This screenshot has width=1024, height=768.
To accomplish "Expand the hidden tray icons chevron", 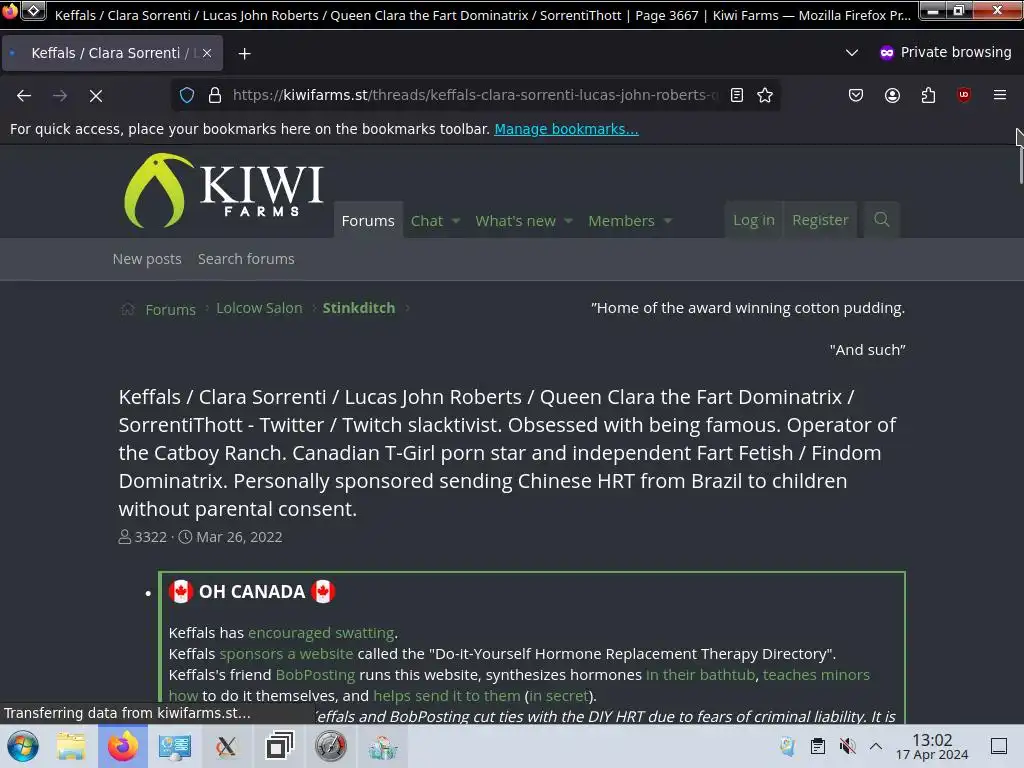I will pyautogui.click(x=876, y=746).
